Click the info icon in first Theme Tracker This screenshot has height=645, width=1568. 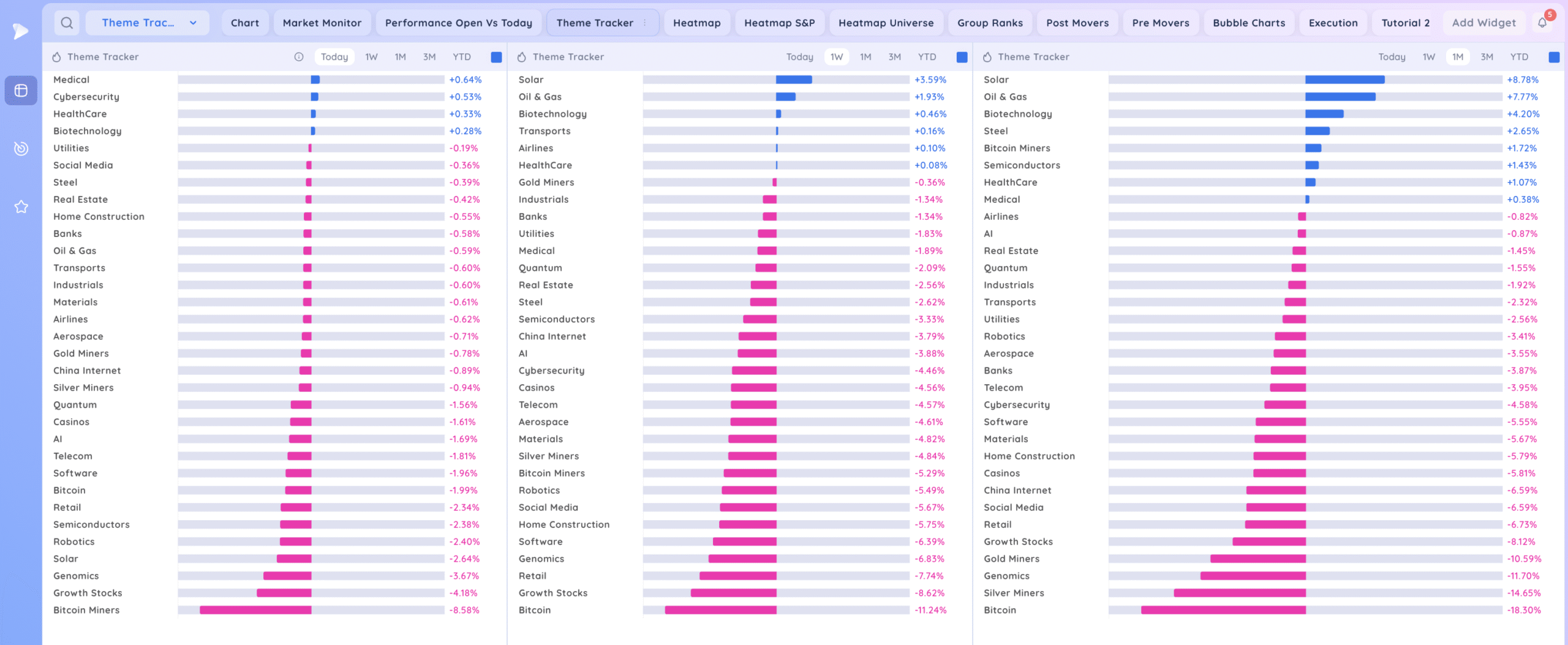coord(299,57)
